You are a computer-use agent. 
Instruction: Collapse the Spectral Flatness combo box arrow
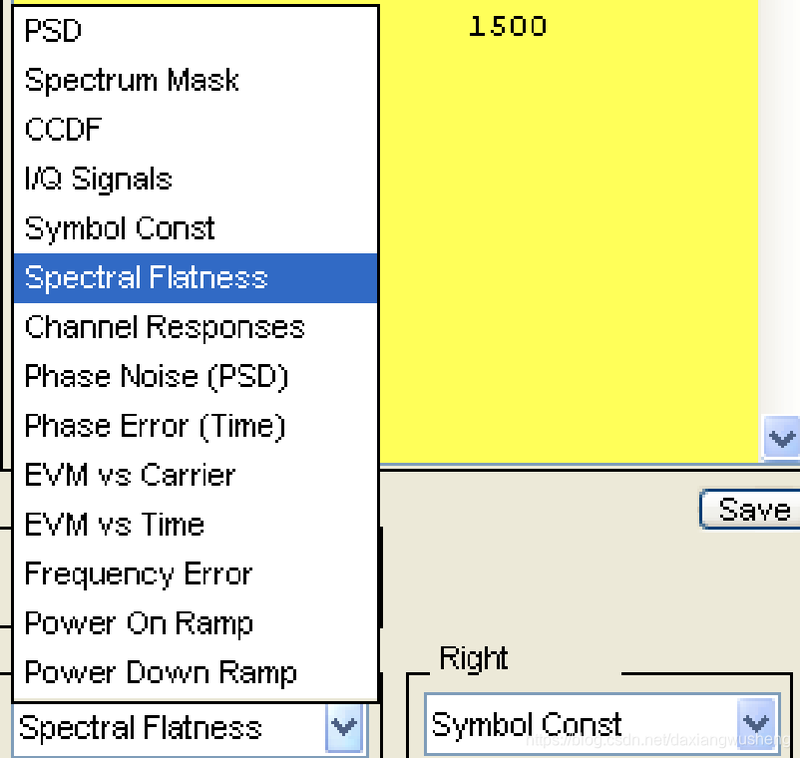344,727
